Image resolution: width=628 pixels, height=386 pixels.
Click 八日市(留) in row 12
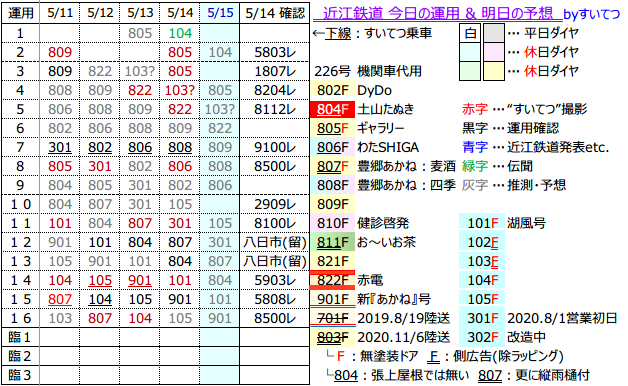pyautogui.click(x=275, y=242)
